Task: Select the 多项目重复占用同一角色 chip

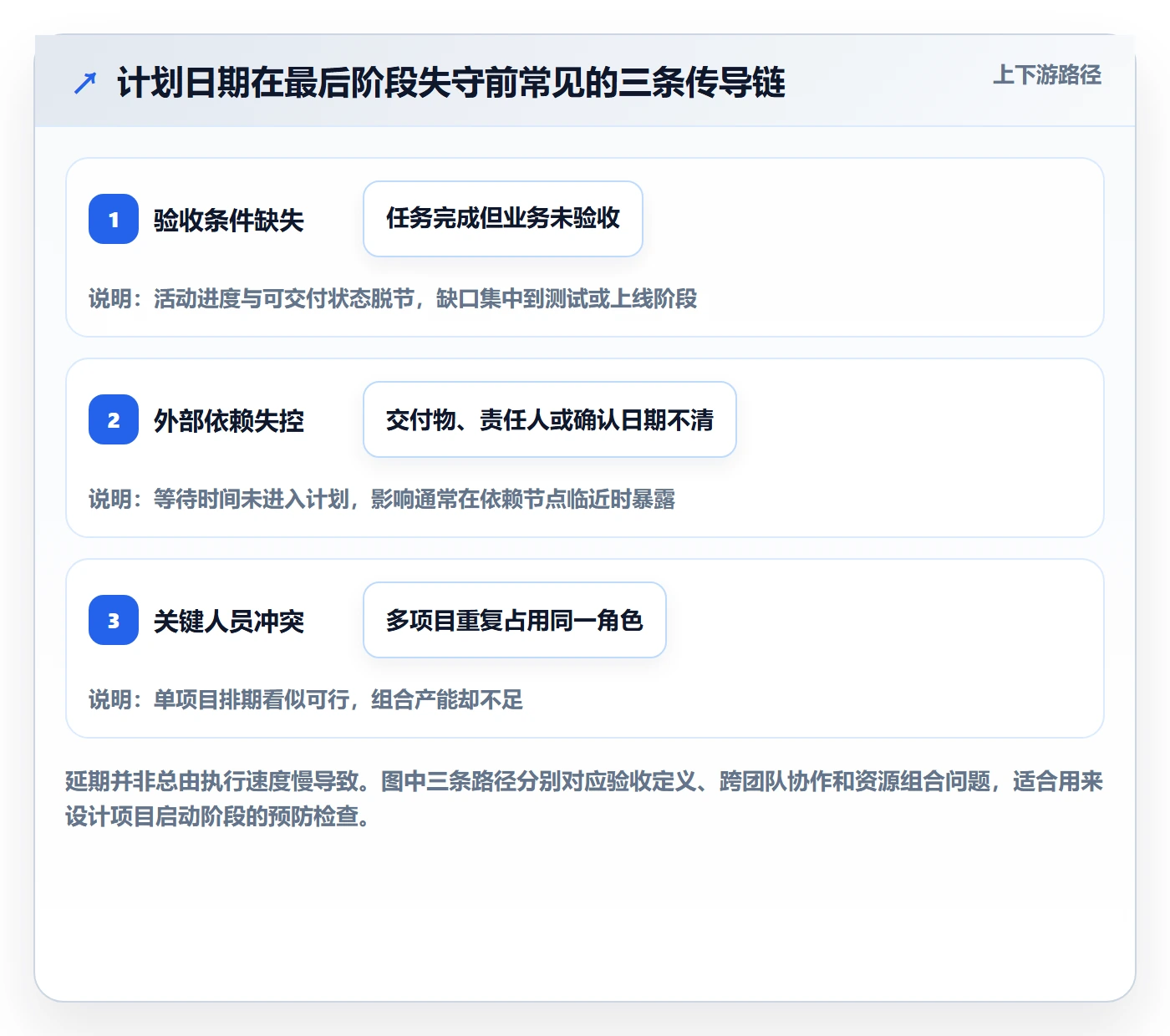Action: tap(515, 620)
